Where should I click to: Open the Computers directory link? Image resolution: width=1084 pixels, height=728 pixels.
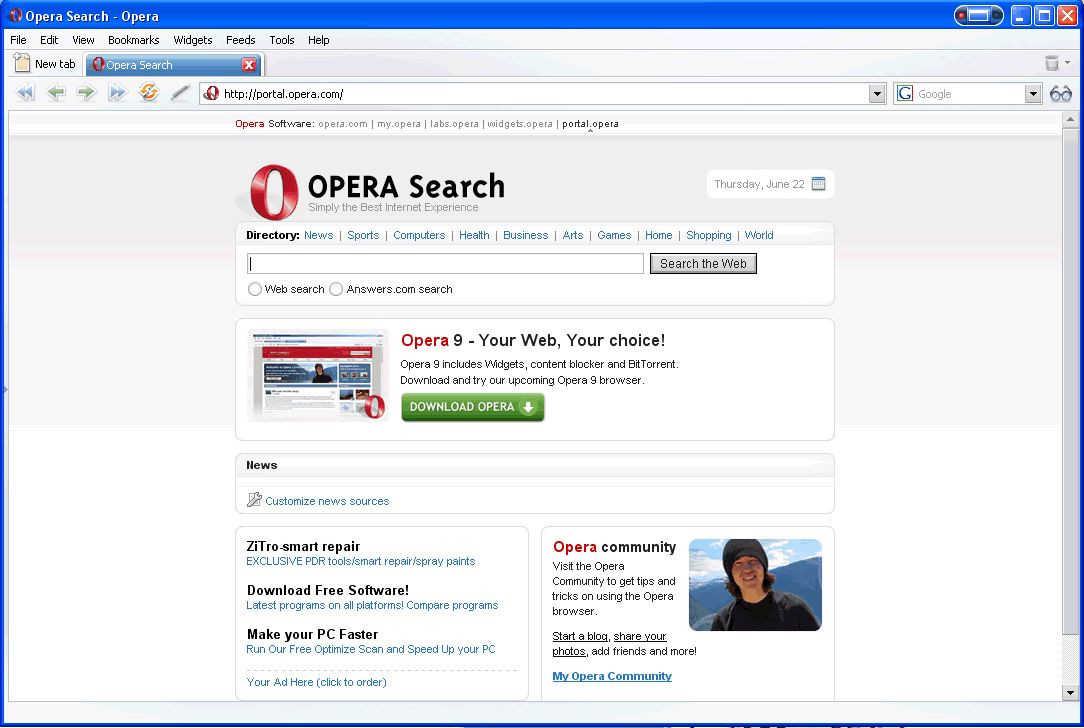419,235
